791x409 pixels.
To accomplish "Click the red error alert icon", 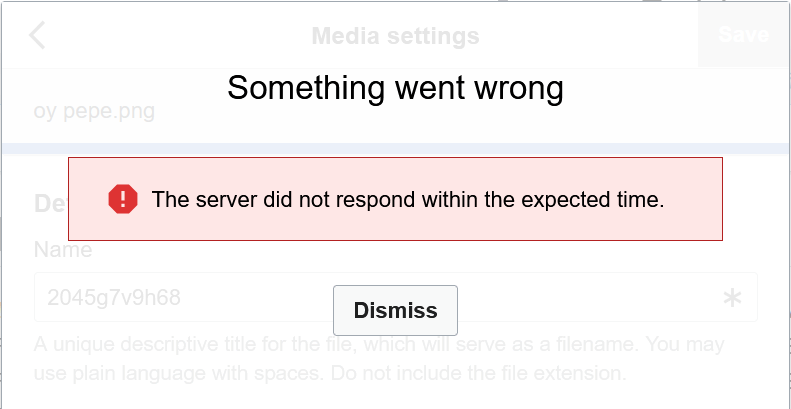I will pyautogui.click(x=123, y=199).
